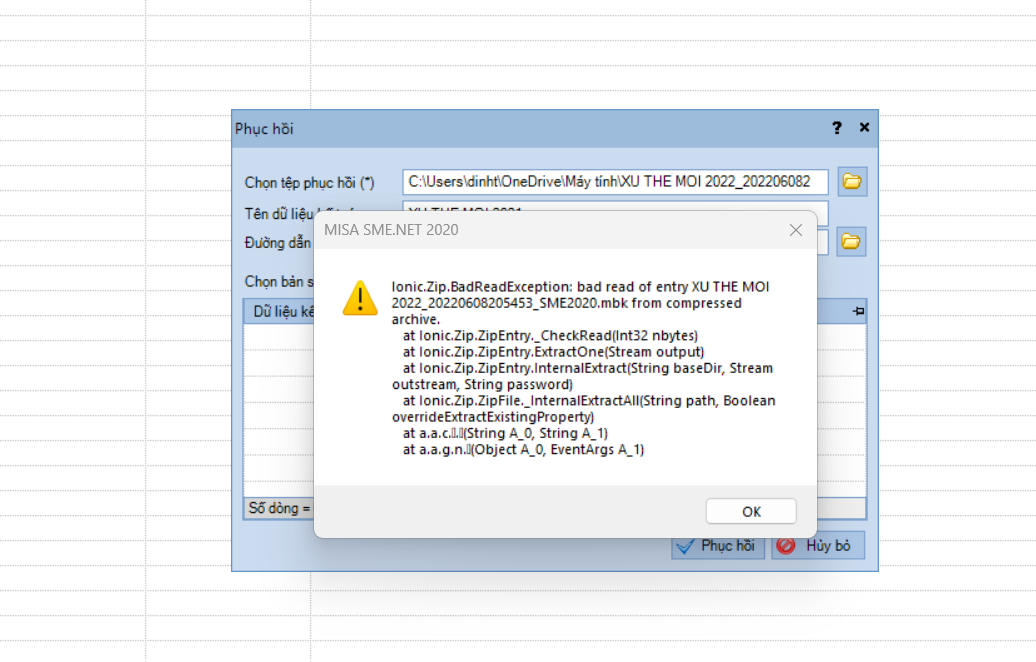Screen dimensions: 1036x662
Task: Open help with the question mark icon
Action: click(x=836, y=128)
